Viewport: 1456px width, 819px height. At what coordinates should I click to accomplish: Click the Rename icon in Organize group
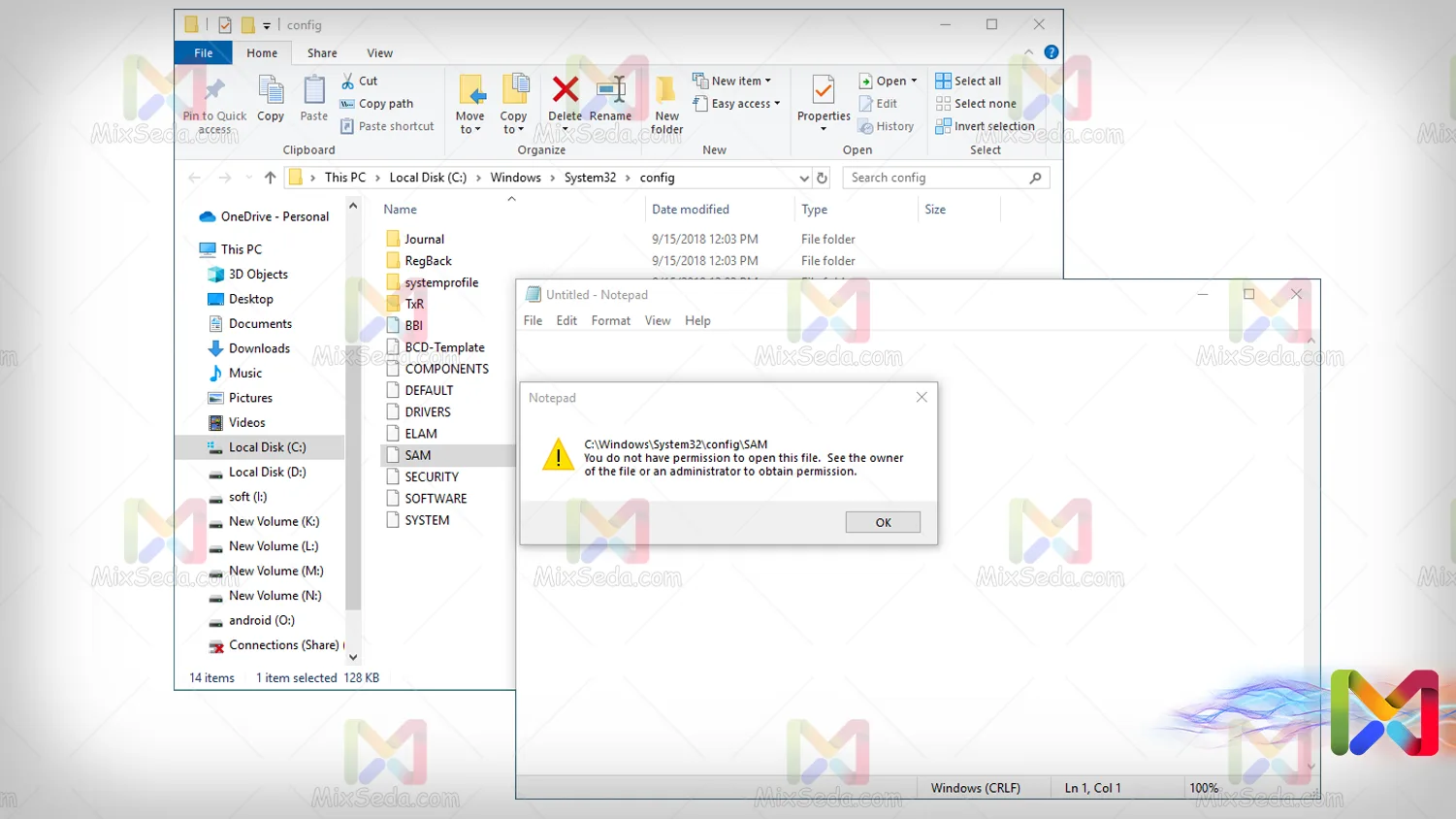click(x=610, y=91)
